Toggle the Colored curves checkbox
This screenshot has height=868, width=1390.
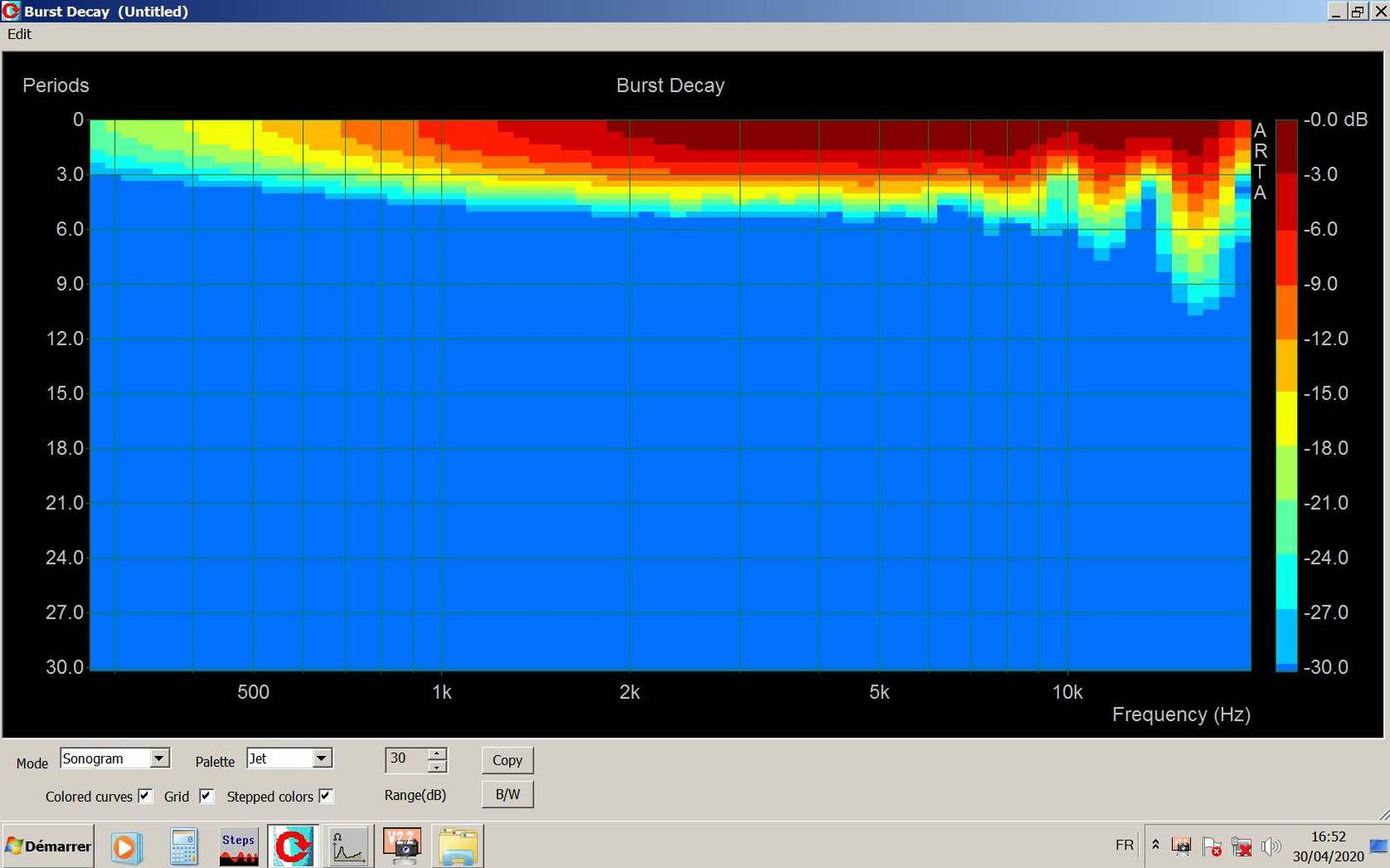coord(145,796)
